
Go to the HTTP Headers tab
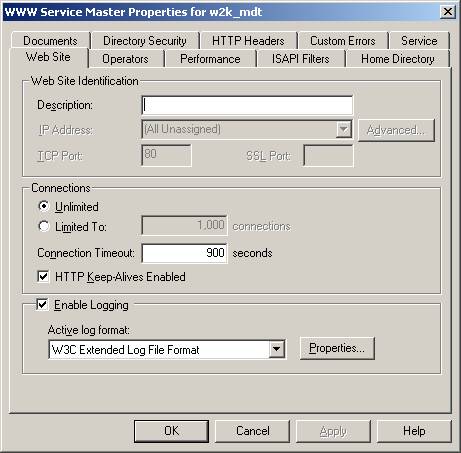point(248,41)
